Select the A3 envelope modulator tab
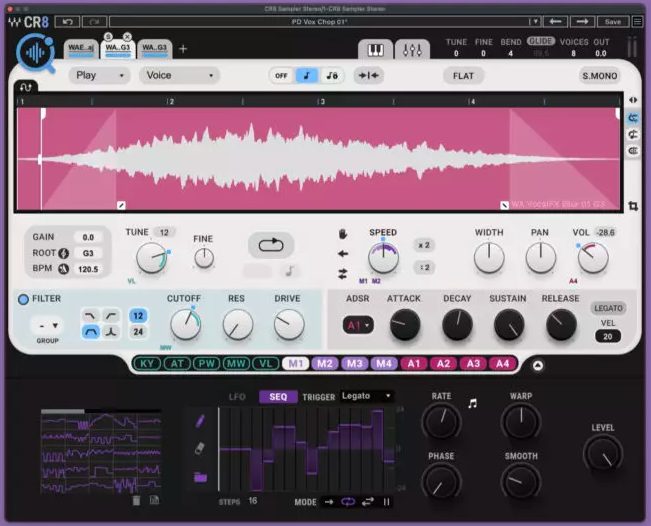Viewport: 651px width, 526px height. point(473,364)
